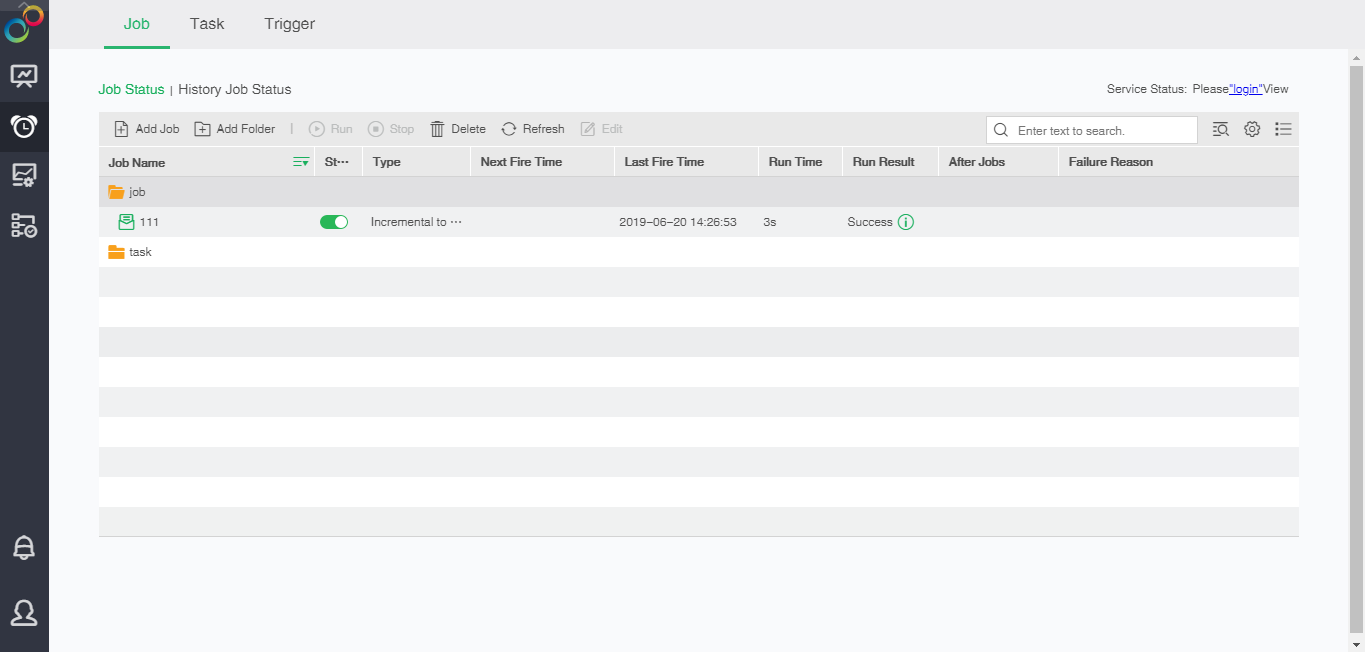Switch to the Trigger tab
Screen dimensions: 1365x652
pyautogui.click(x=290, y=24)
